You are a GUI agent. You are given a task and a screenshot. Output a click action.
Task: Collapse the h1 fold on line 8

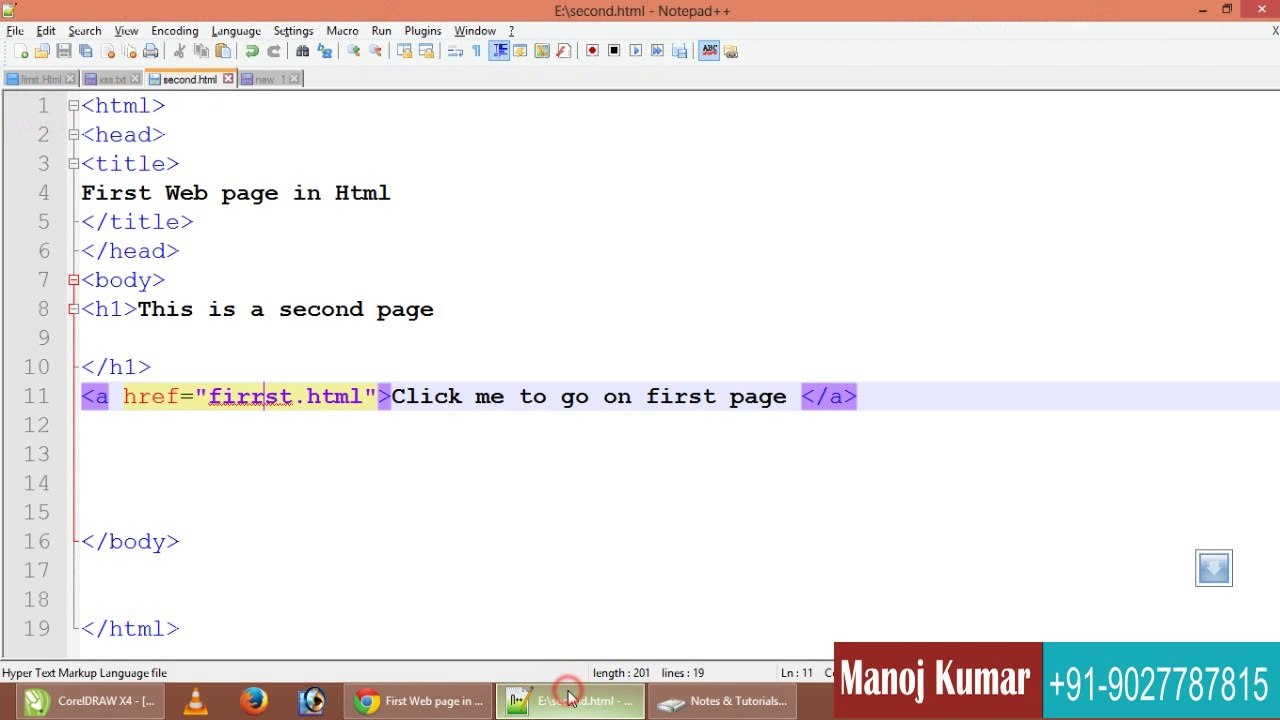74,309
